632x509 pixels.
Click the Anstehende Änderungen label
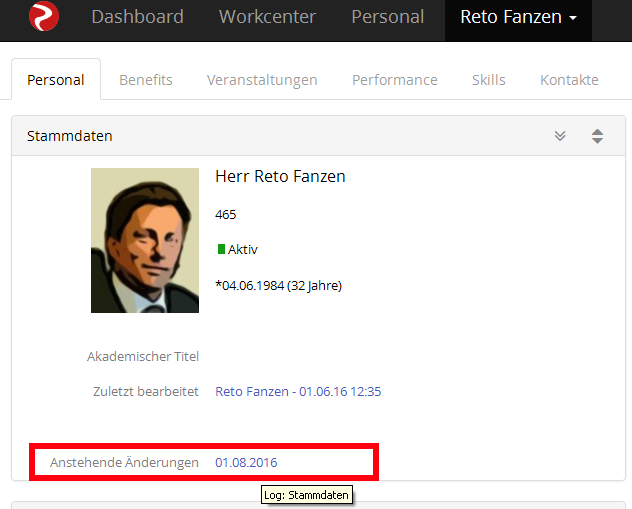(124, 462)
